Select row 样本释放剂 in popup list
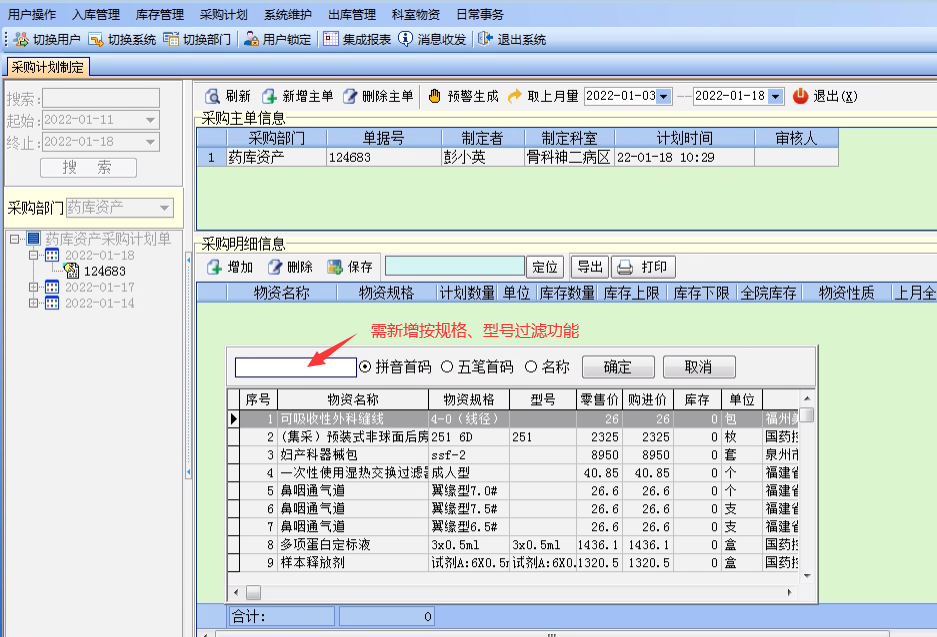Image resolution: width=937 pixels, height=637 pixels. click(x=513, y=562)
